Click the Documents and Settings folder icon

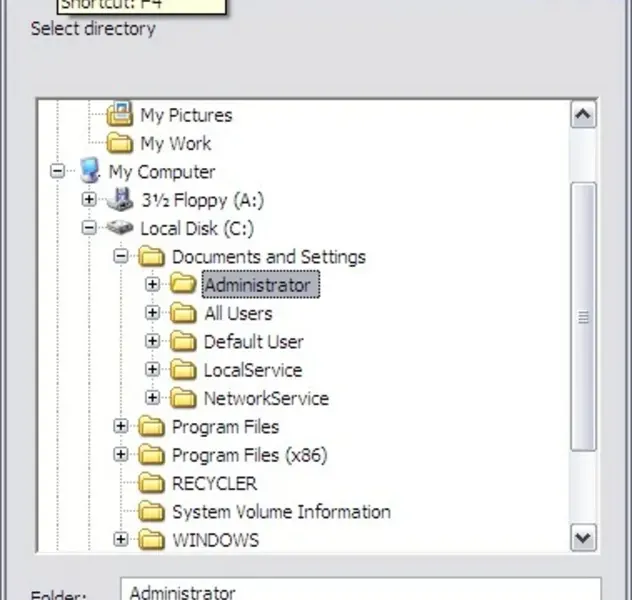point(152,257)
